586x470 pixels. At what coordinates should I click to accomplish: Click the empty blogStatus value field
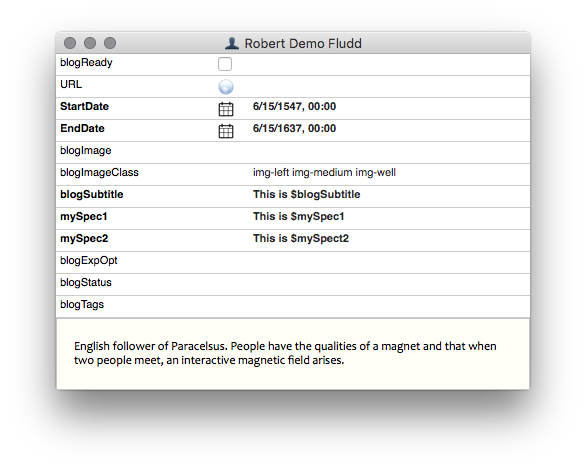[x=390, y=284]
